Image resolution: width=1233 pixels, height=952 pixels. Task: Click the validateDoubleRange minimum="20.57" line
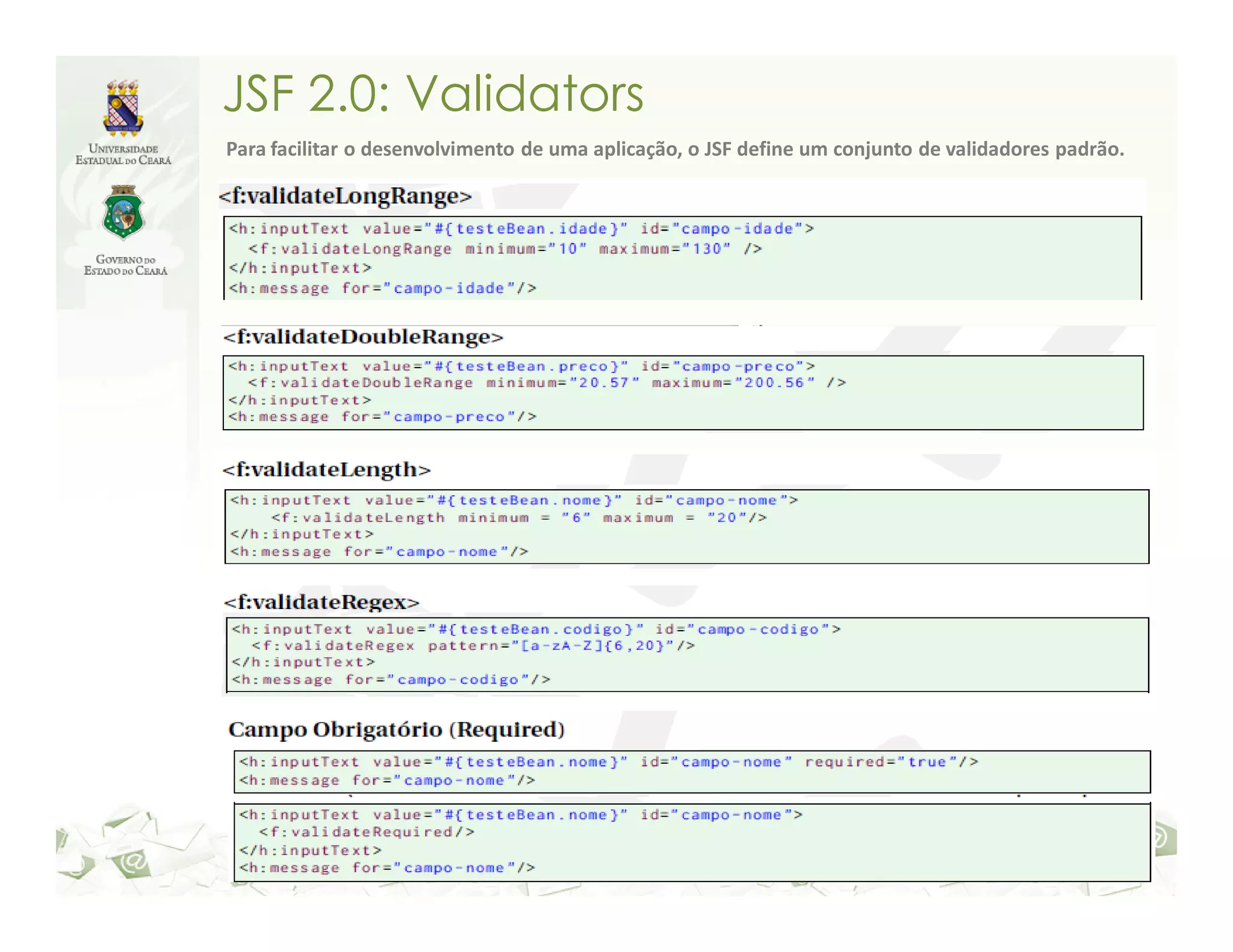(547, 383)
